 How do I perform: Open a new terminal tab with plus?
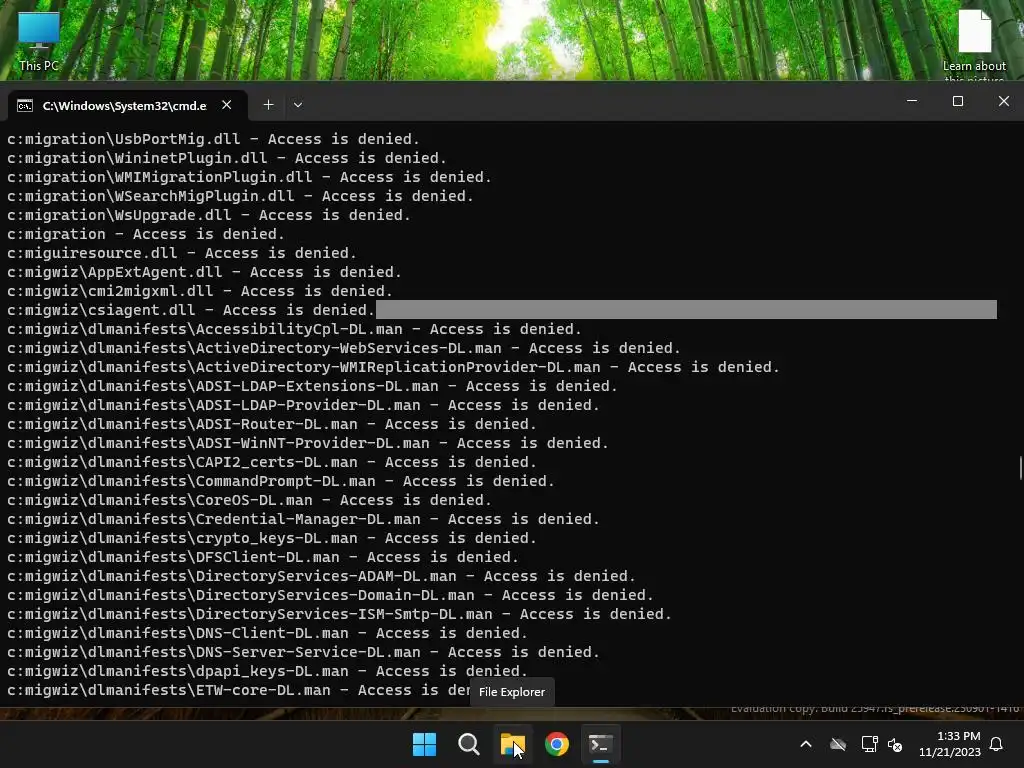[268, 104]
